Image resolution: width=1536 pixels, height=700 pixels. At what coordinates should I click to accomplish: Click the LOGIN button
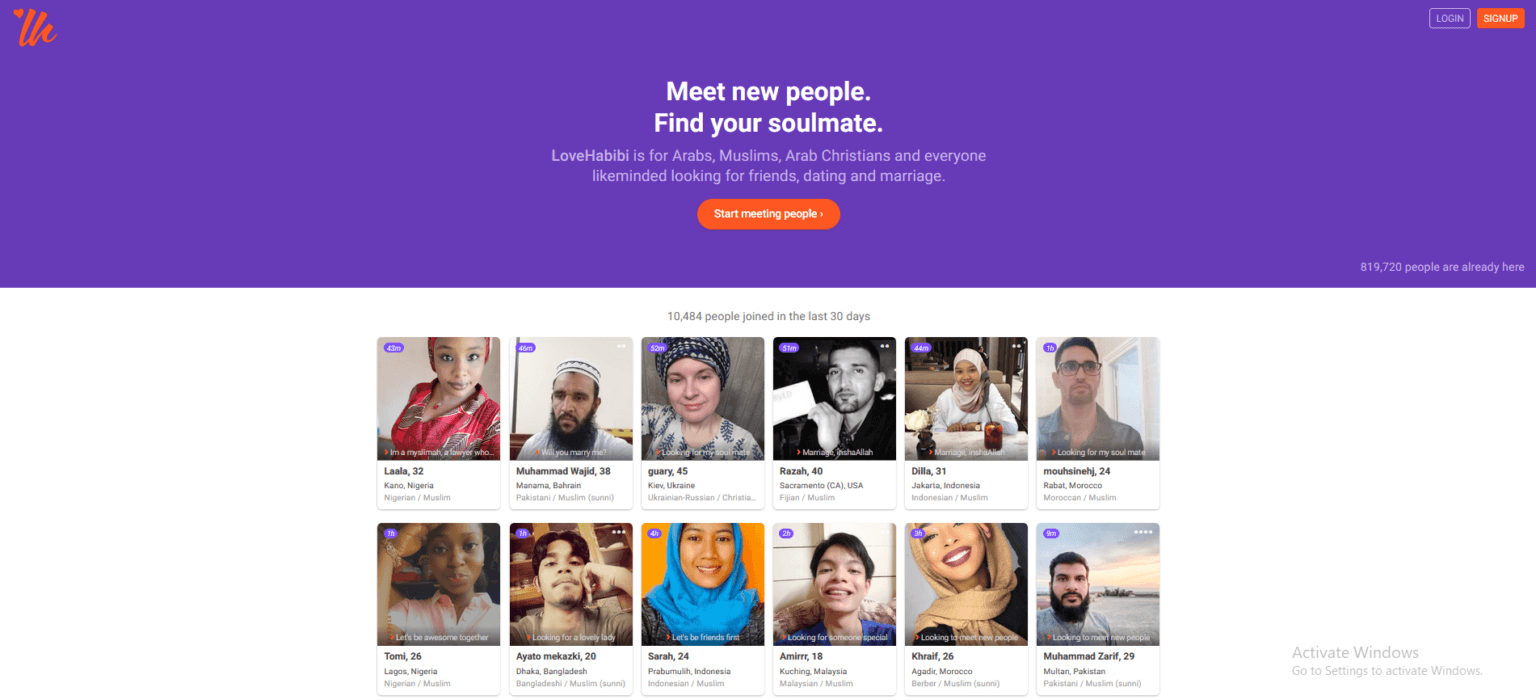click(1449, 18)
